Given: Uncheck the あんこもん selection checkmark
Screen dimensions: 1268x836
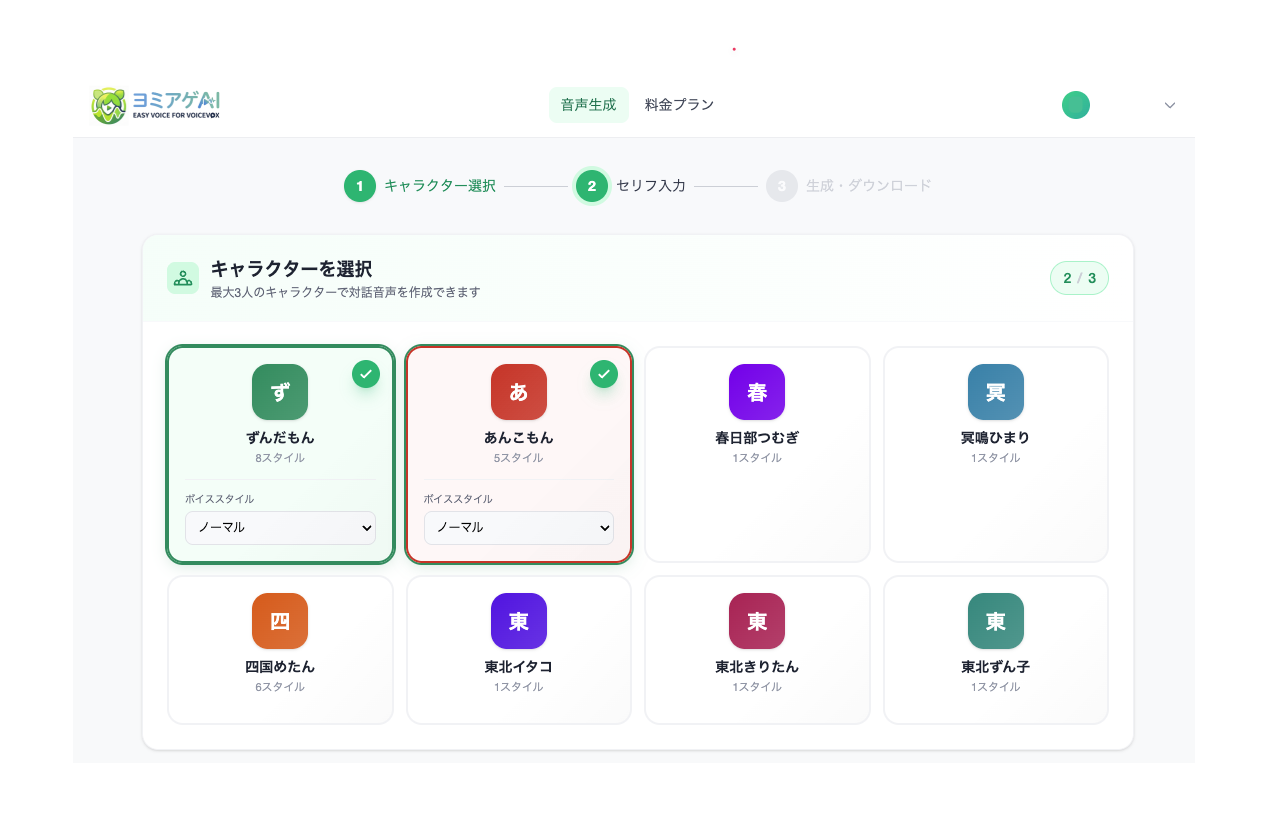Looking at the screenshot, I should pos(604,374).
